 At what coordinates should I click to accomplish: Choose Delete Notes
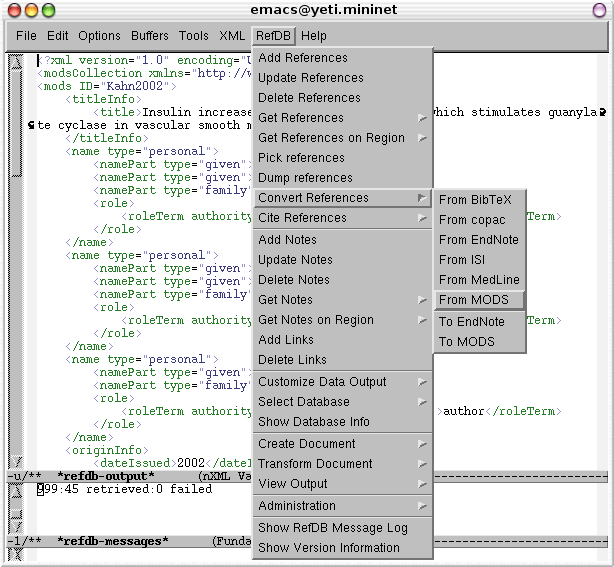tap(343, 279)
